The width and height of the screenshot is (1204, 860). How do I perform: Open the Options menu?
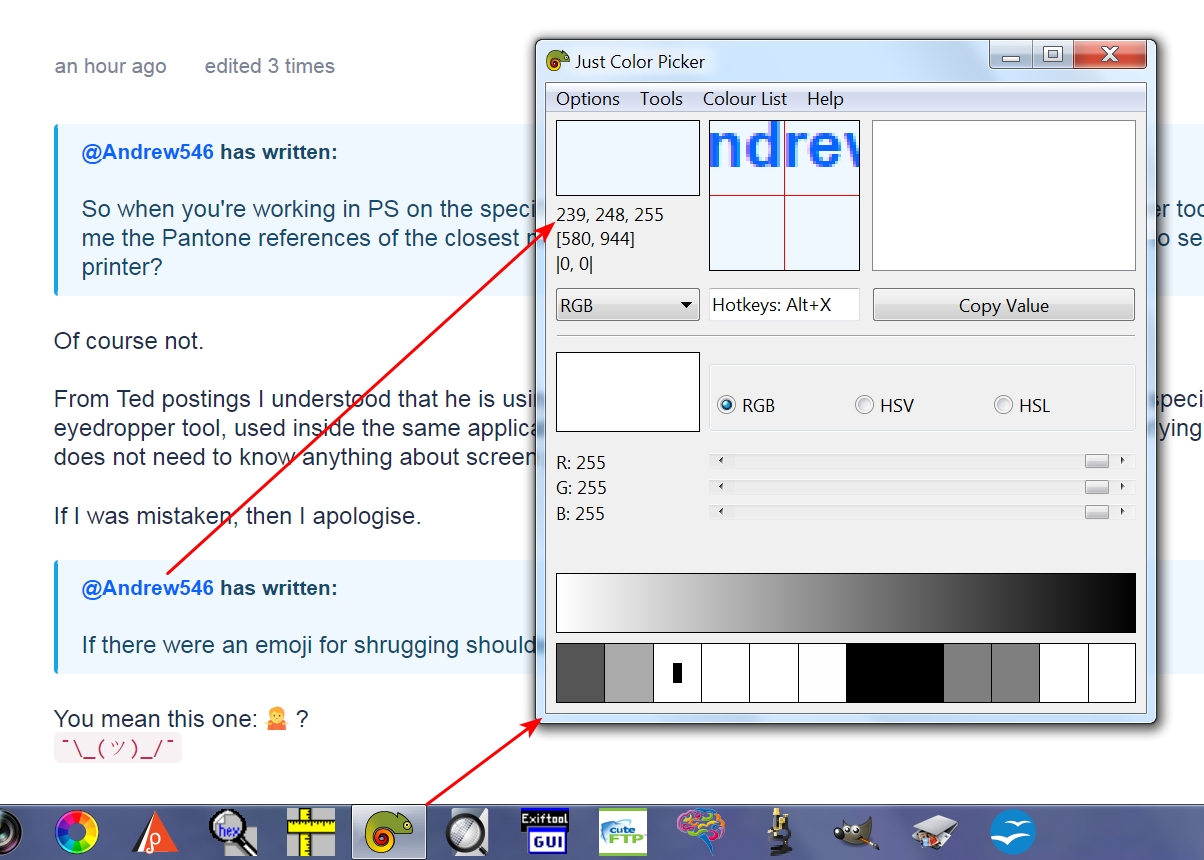588,99
